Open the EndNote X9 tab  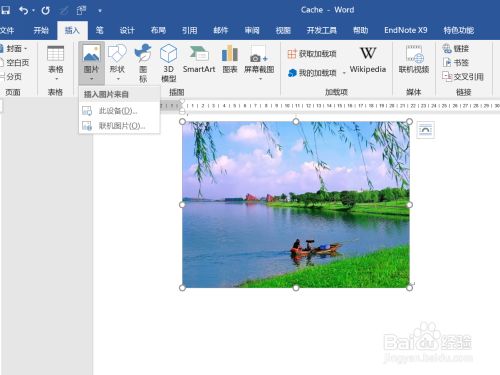click(x=406, y=30)
